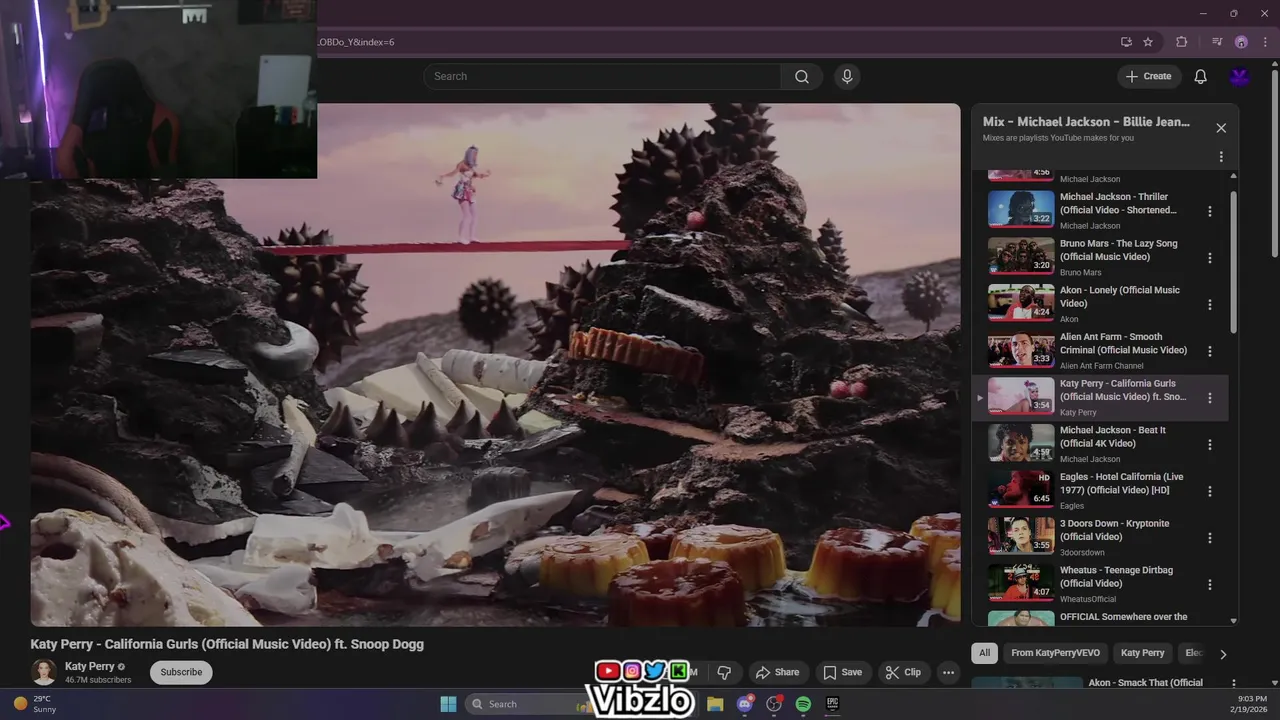Open the Mix playlist options menu
Image resolution: width=1280 pixels, height=720 pixels.
point(1221,157)
